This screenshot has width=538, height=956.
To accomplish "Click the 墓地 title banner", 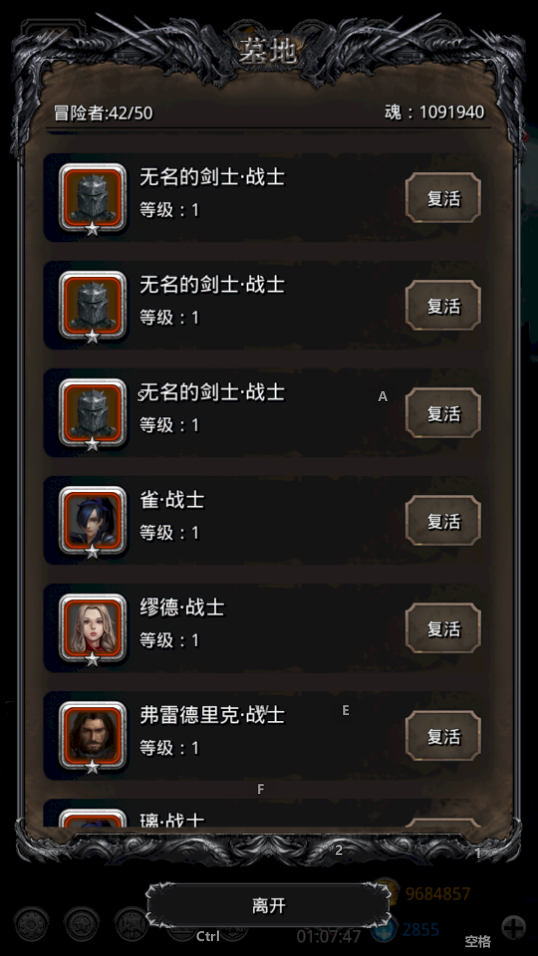I will coord(268,52).
